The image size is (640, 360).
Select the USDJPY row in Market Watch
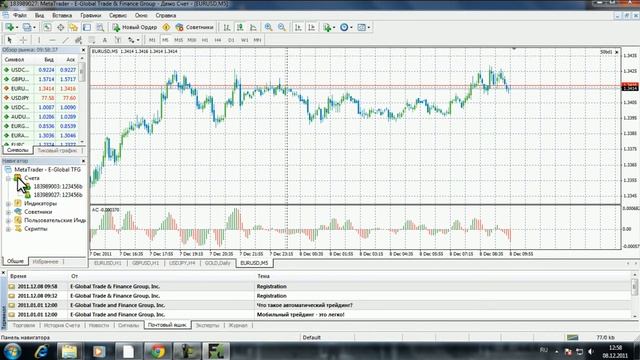point(40,98)
